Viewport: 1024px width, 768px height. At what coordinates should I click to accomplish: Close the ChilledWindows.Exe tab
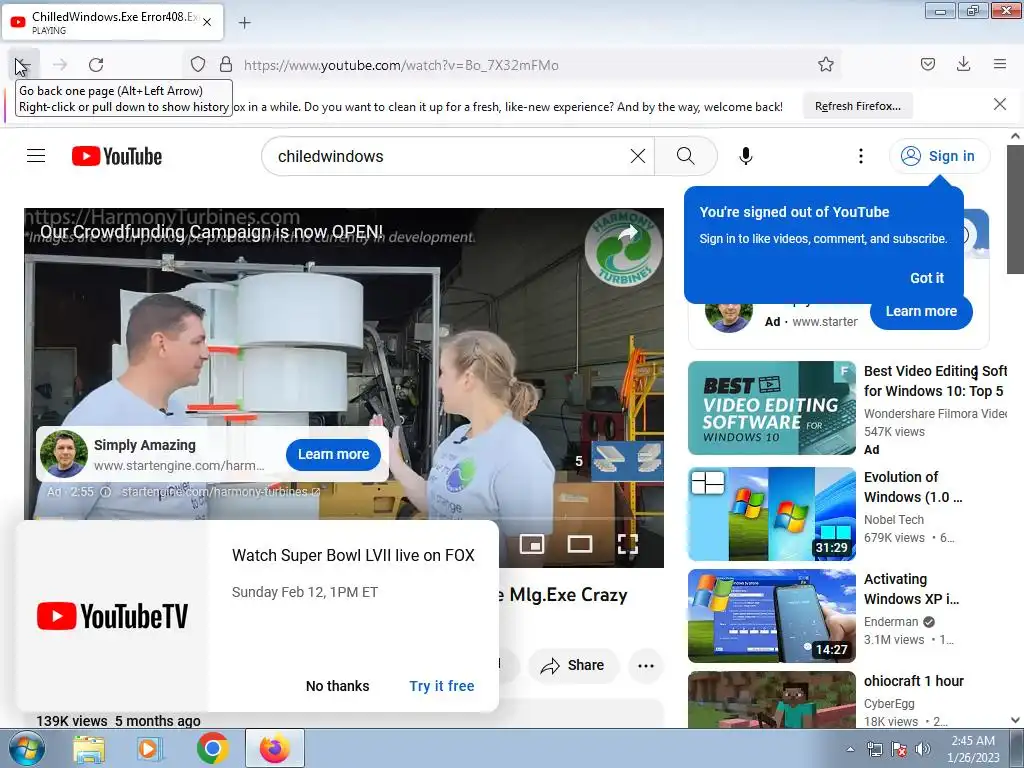click(x=207, y=22)
